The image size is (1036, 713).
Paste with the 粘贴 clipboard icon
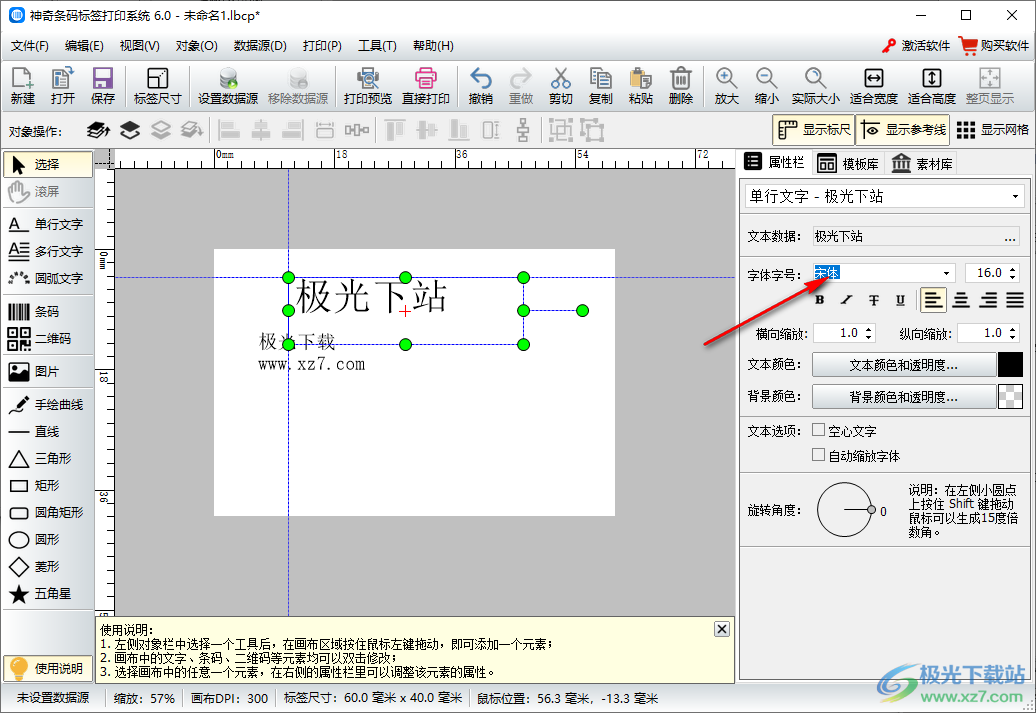click(640, 85)
